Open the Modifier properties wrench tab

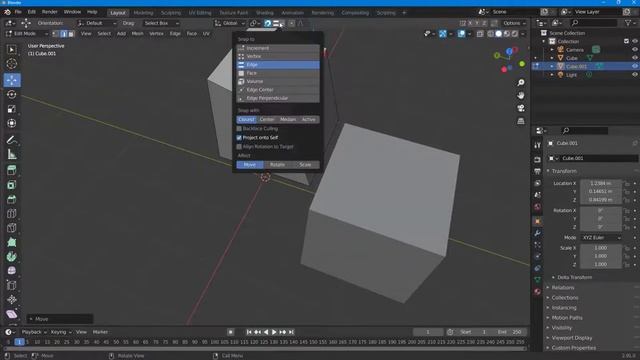click(x=538, y=233)
